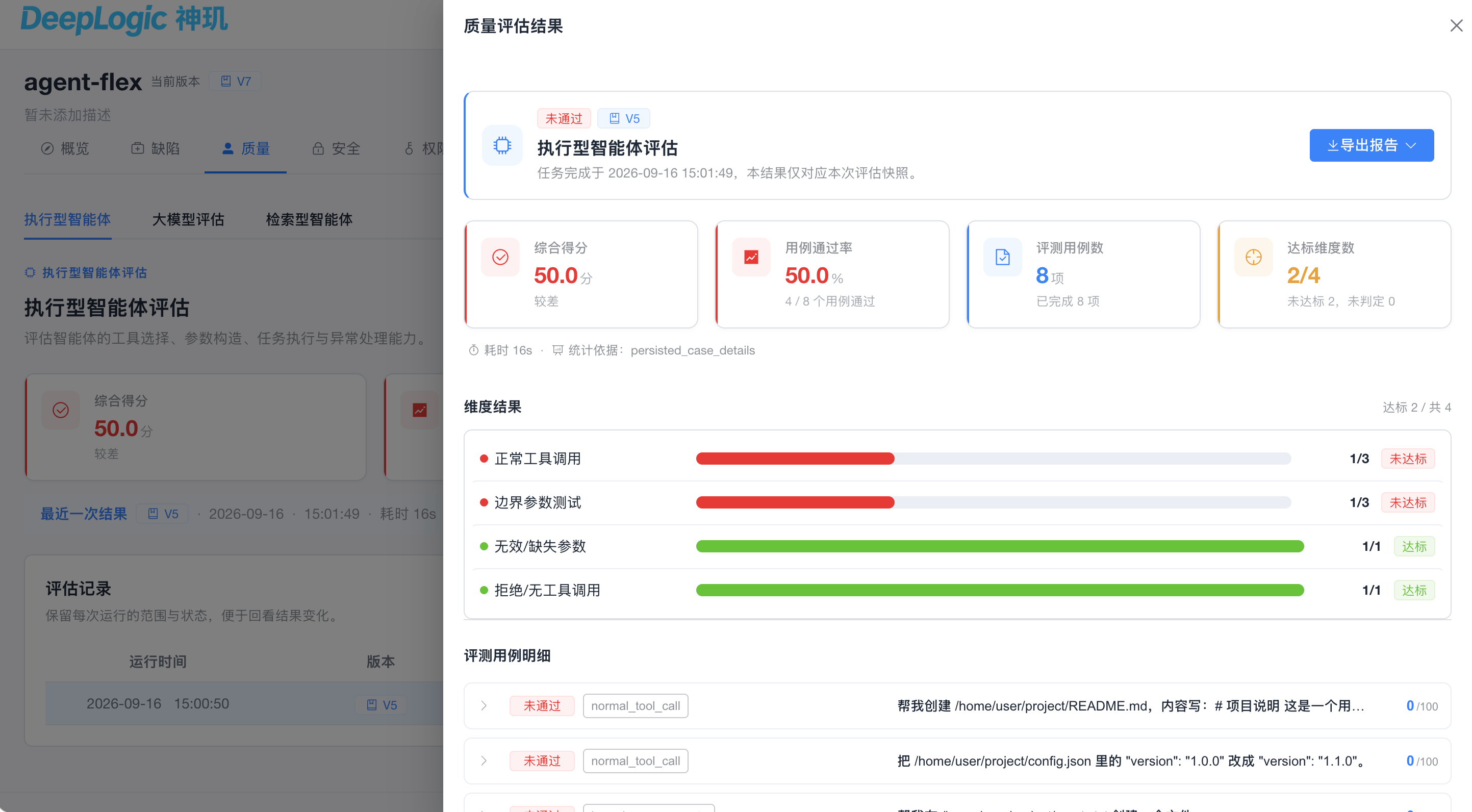The height and width of the screenshot is (812, 1472).
Task: Click the 未达标 tag on 边界参数测试 row
Action: click(1407, 502)
